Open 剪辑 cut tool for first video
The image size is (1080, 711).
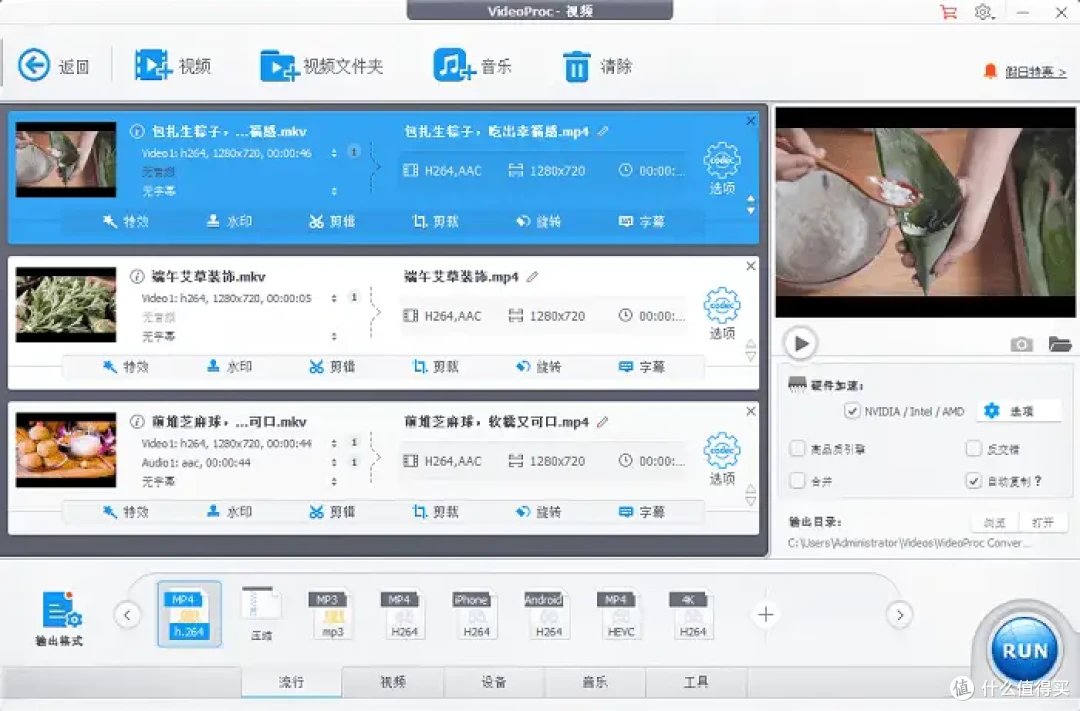[x=332, y=221]
